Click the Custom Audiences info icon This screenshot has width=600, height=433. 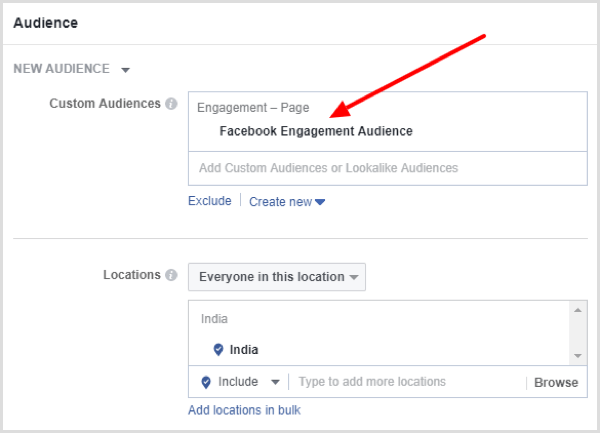point(171,104)
